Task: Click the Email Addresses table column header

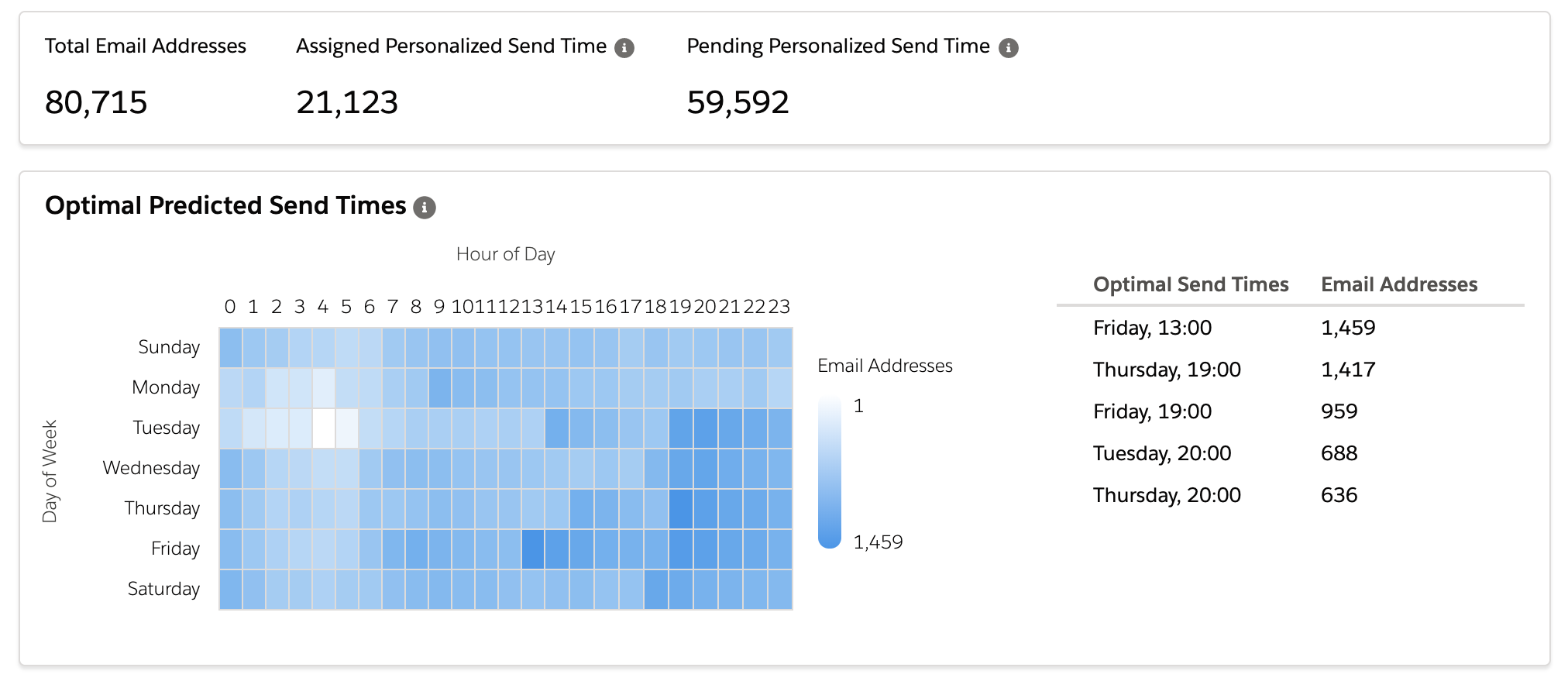Action: tap(1398, 284)
